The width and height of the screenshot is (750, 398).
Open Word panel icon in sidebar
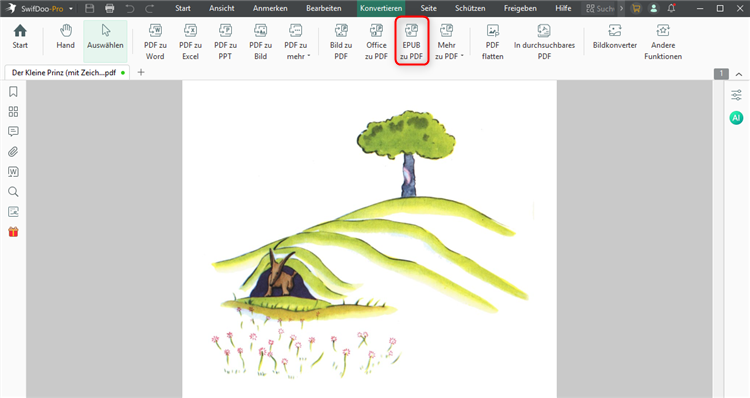tap(13, 172)
